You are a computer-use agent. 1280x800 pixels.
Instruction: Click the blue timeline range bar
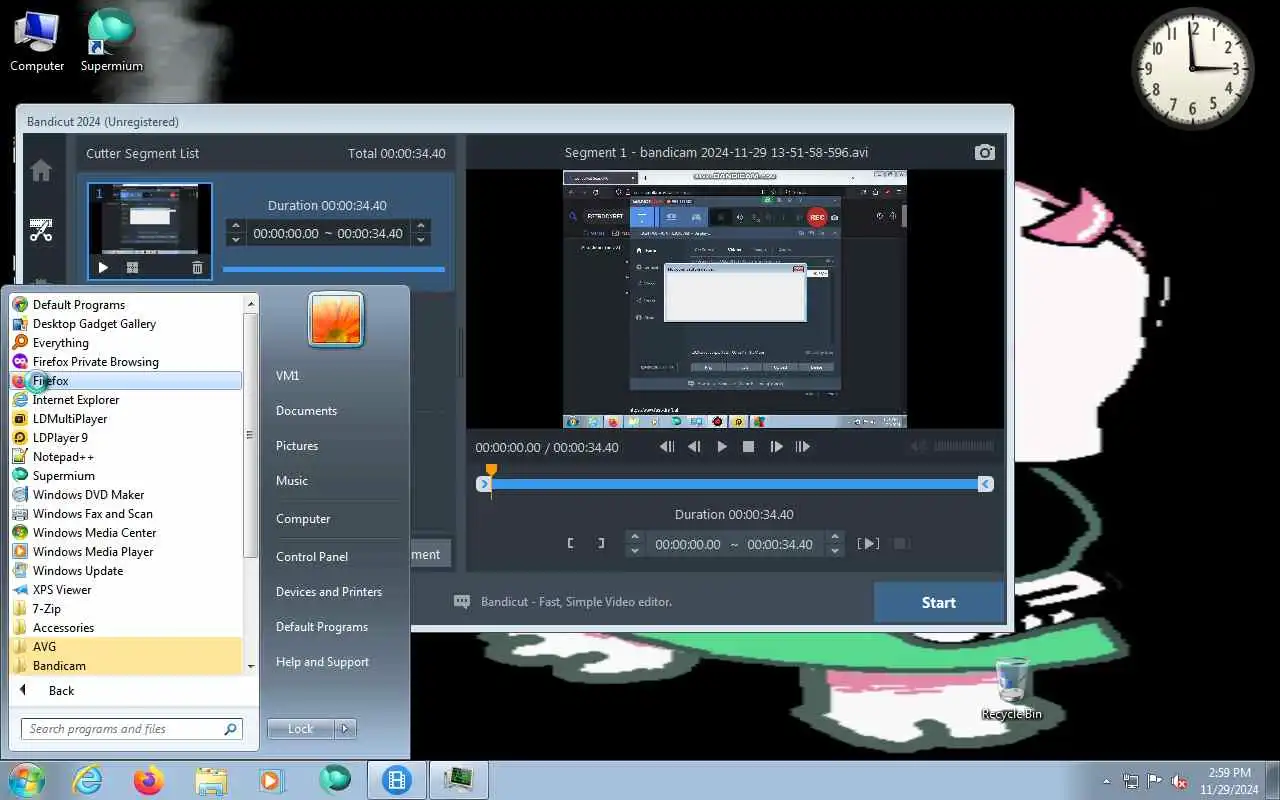(735, 484)
